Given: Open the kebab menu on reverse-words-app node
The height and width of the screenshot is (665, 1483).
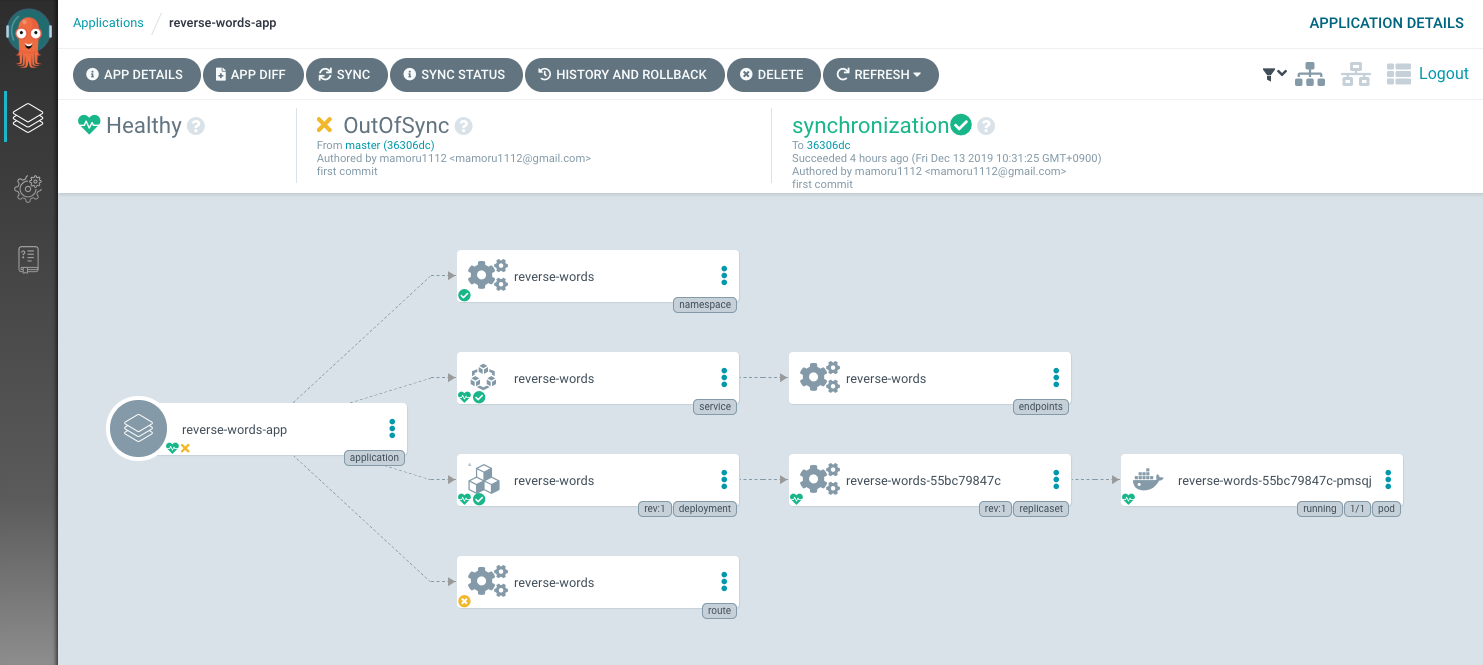Looking at the screenshot, I should click(x=391, y=428).
